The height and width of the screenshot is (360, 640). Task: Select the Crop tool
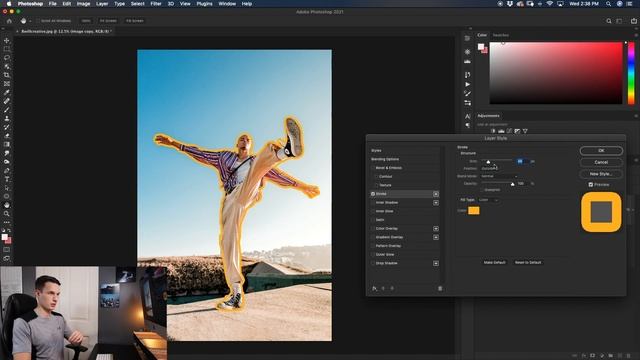(7, 75)
